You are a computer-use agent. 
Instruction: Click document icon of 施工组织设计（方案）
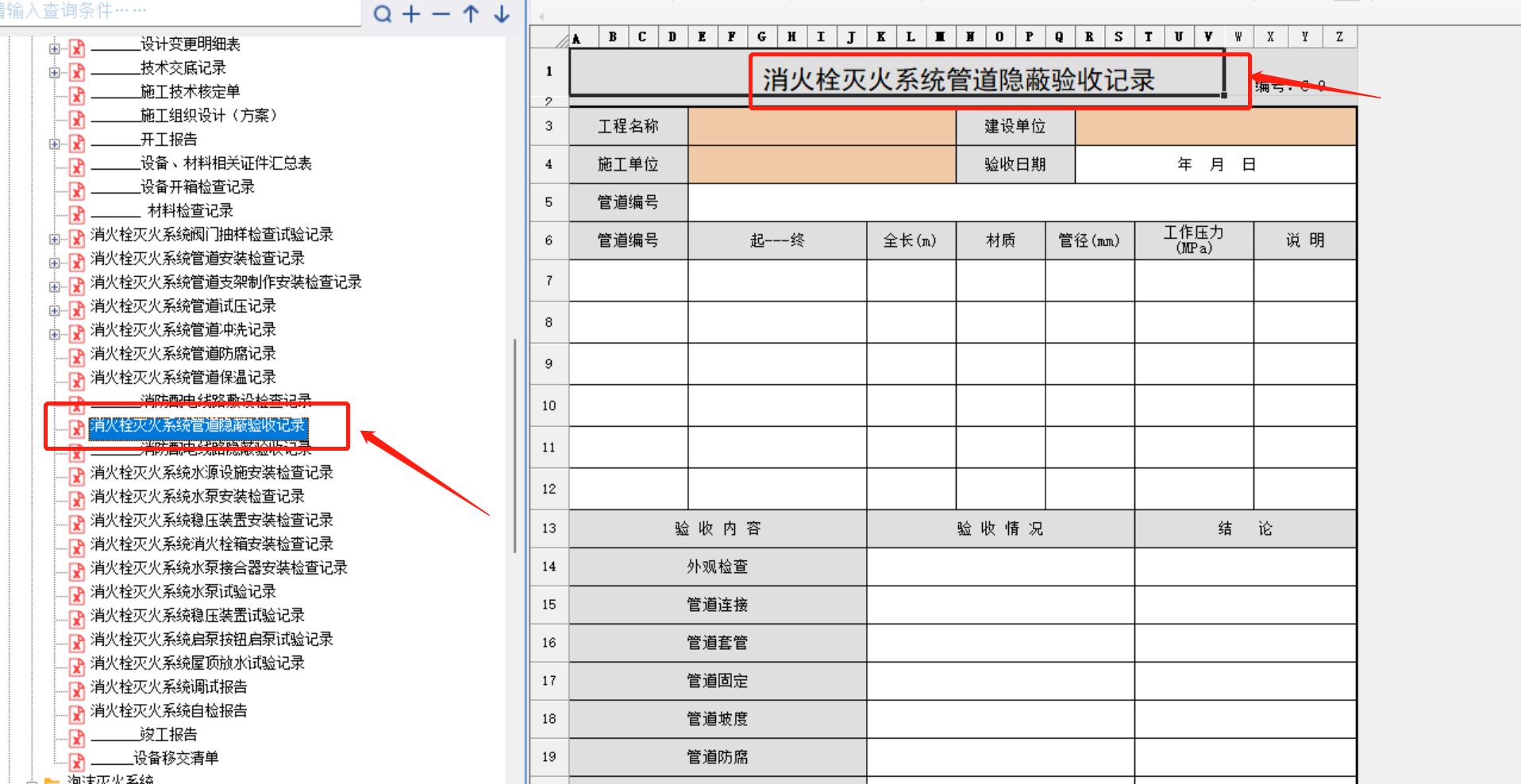tap(77, 120)
